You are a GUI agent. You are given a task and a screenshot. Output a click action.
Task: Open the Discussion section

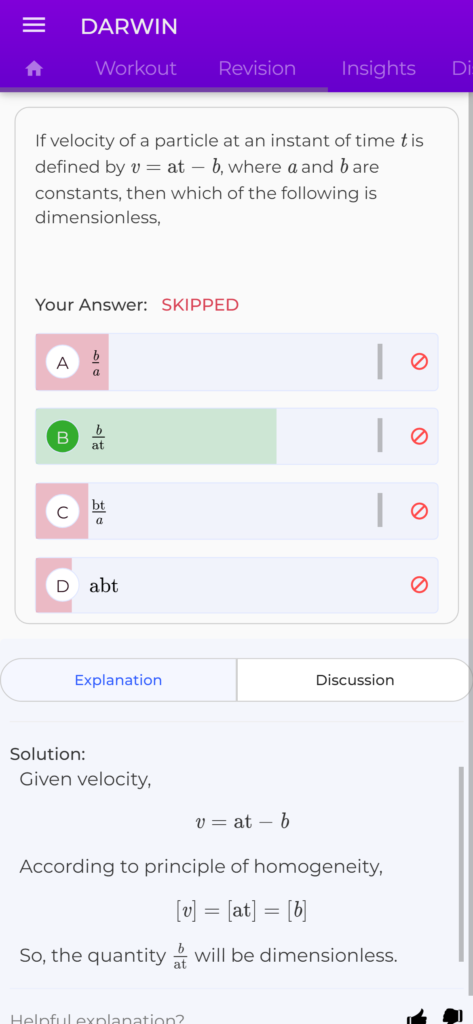(355, 680)
